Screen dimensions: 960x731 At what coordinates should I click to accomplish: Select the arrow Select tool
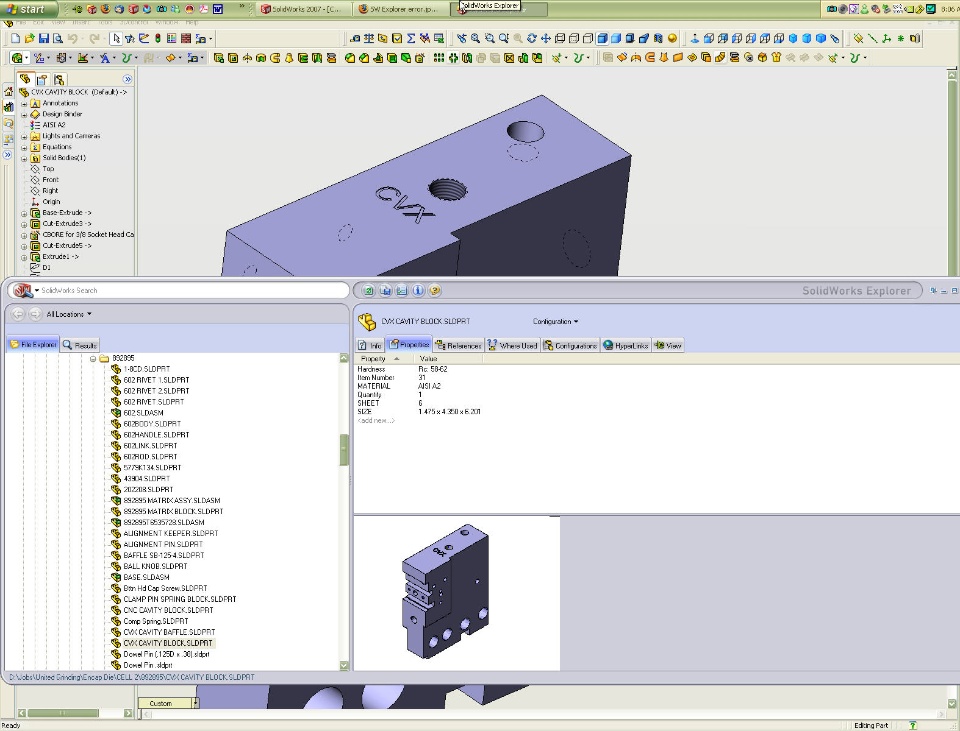116,39
